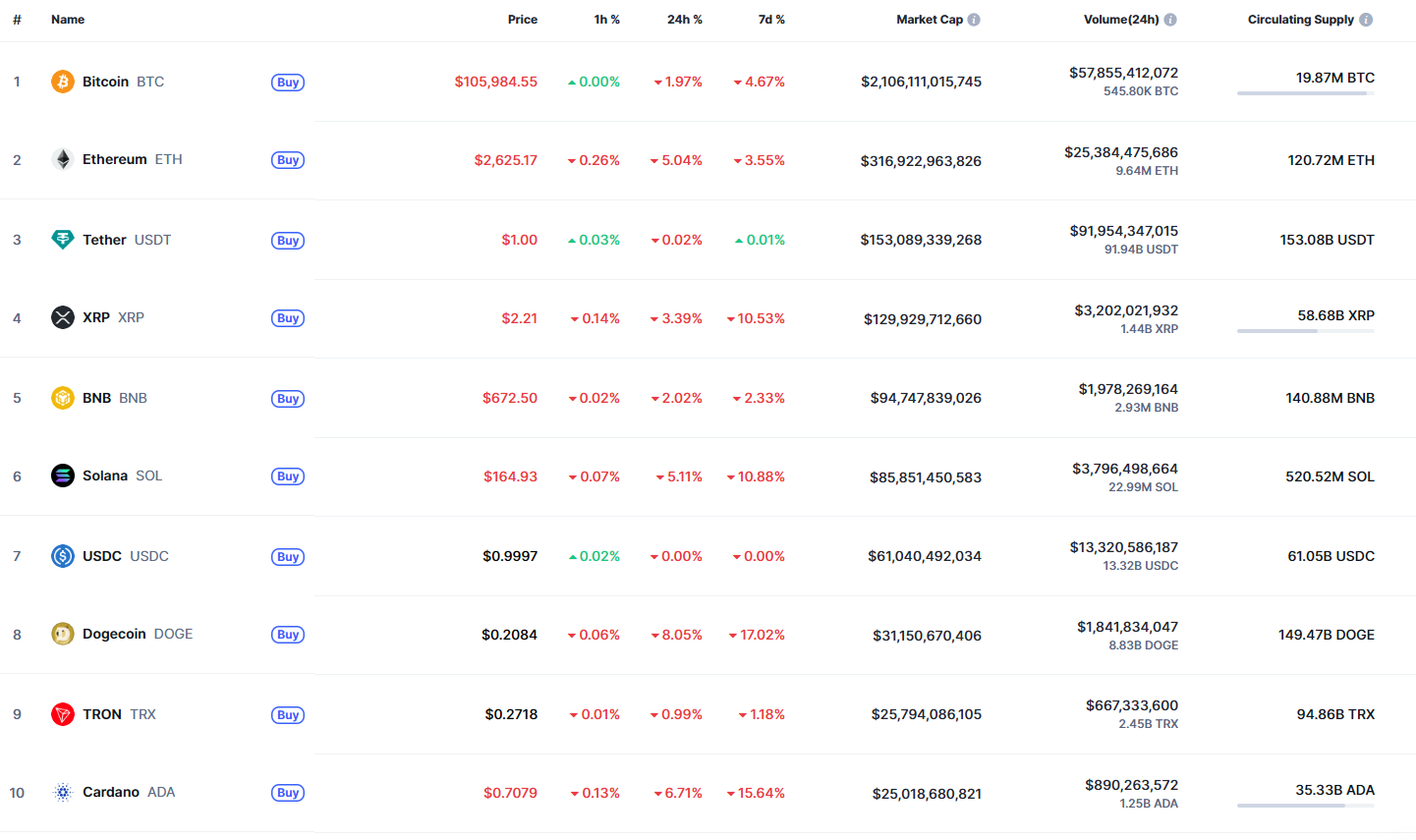Click Solana's volume $3,796,498,664
The width and height of the screenshot is (1416, 840).
[1125, 469]
